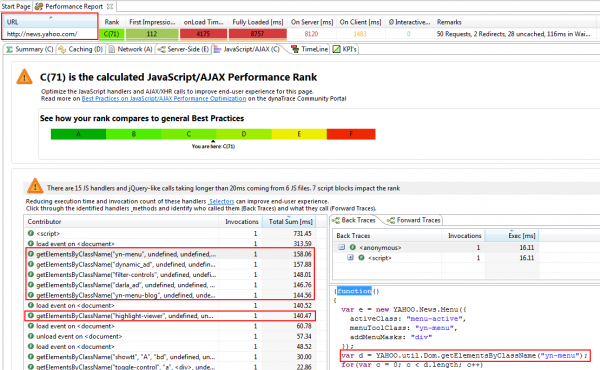The width and height of the screenshot is (600, 370).
Task: Click the getElementsByClassName("yn-menu") code line
Action: pyautogui.click(x=465, y=355)
